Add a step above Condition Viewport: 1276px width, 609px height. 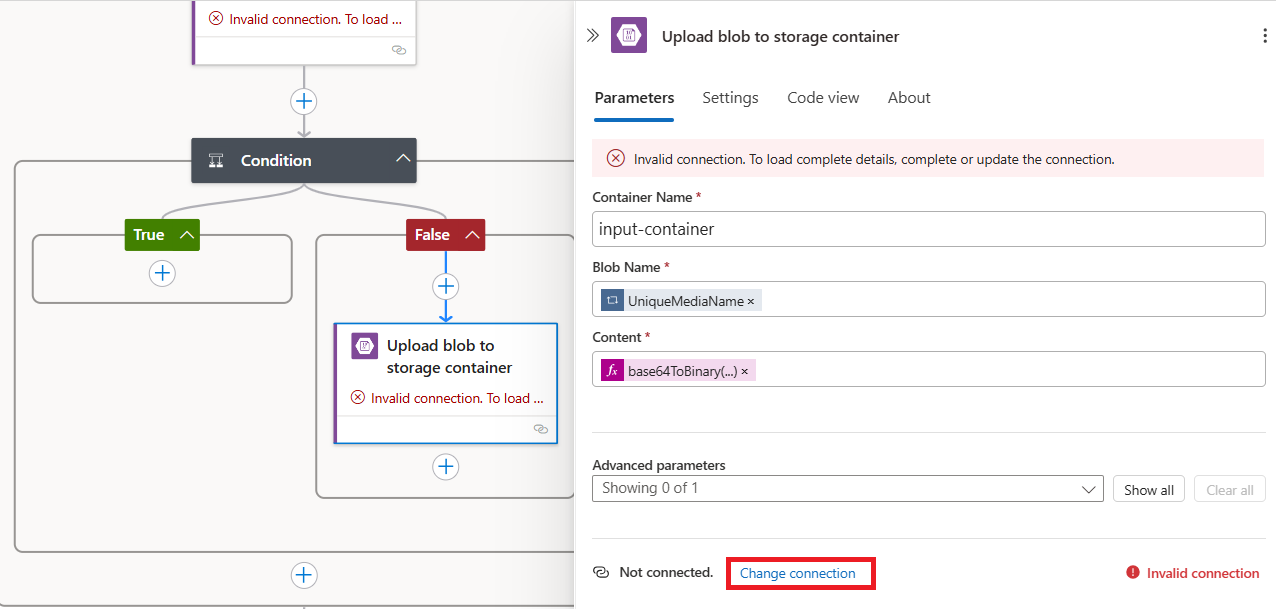coord(304,101)
